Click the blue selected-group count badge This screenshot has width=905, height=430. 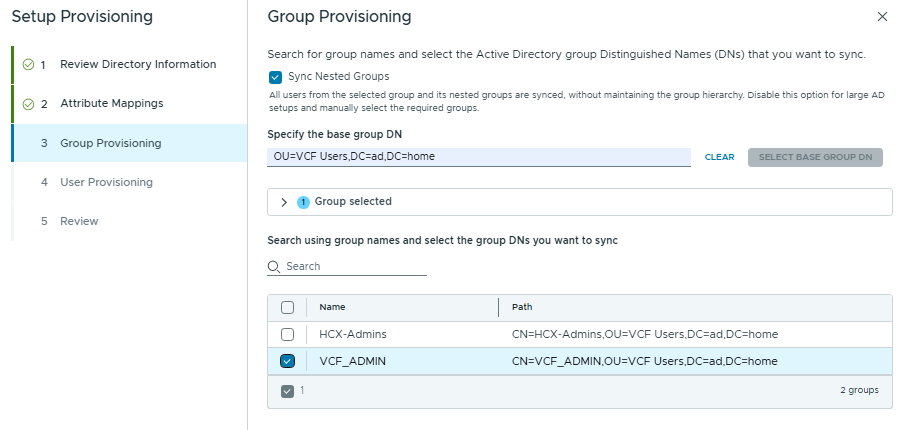304,202
